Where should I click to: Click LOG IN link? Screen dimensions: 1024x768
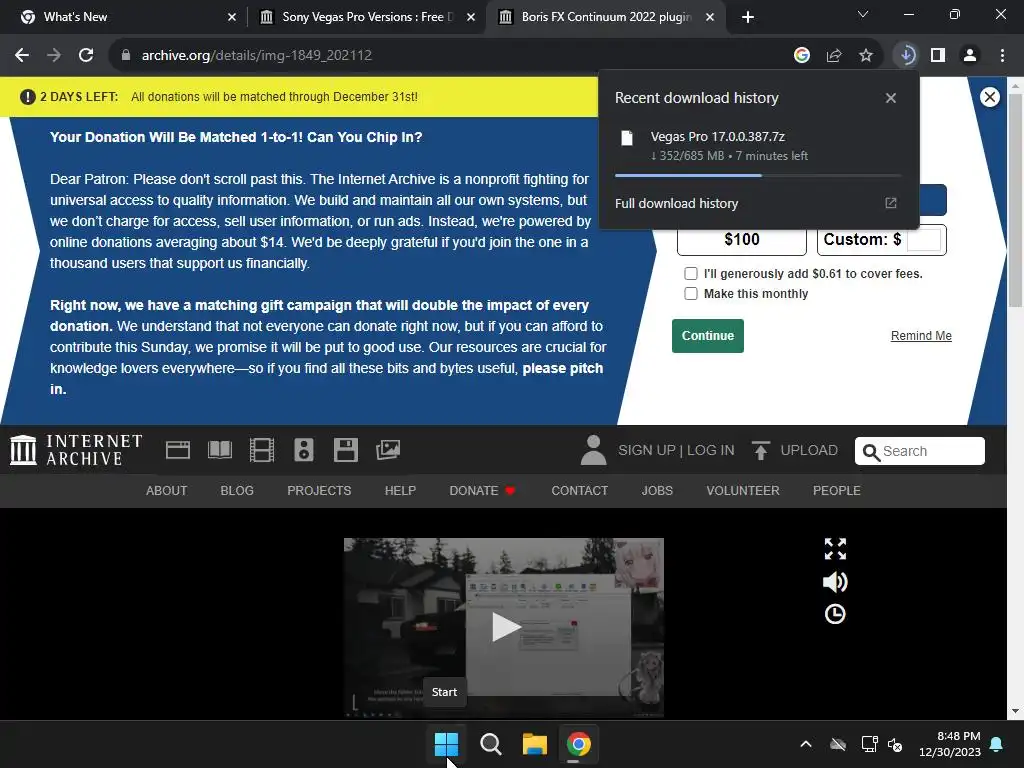[x=711, y=451]
